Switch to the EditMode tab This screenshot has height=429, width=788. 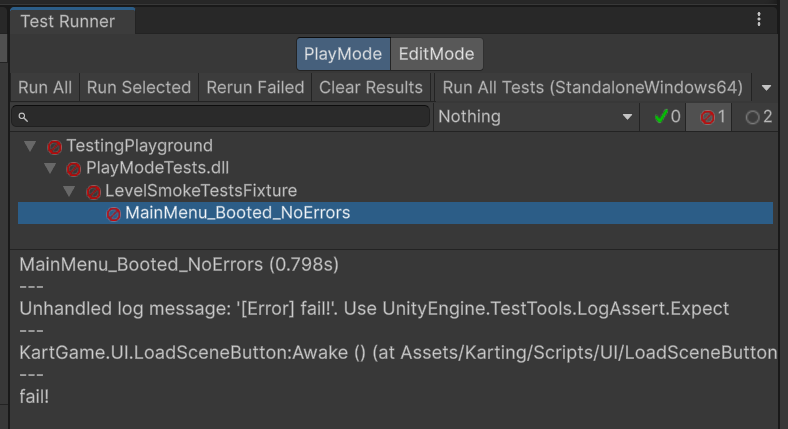pyautogui.click(x=436, y=54)
